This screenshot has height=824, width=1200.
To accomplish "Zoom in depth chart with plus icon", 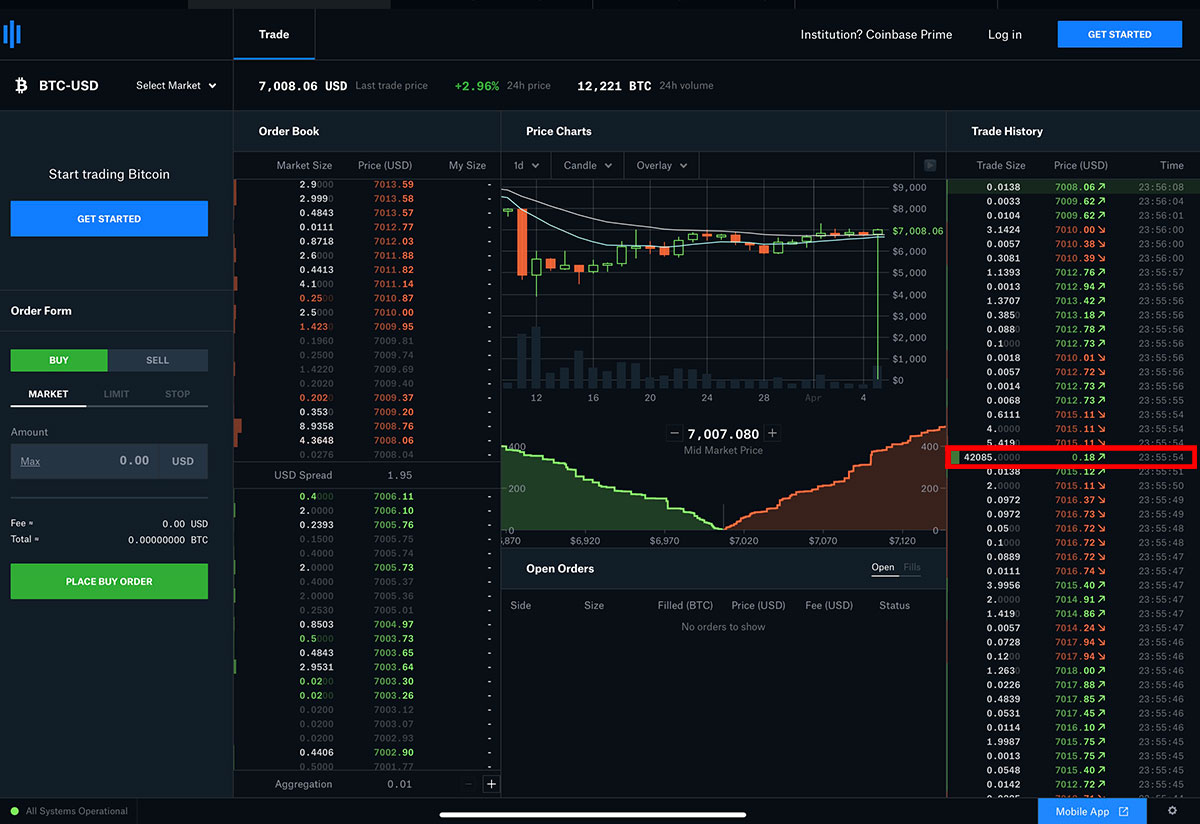I will (772, 434).
